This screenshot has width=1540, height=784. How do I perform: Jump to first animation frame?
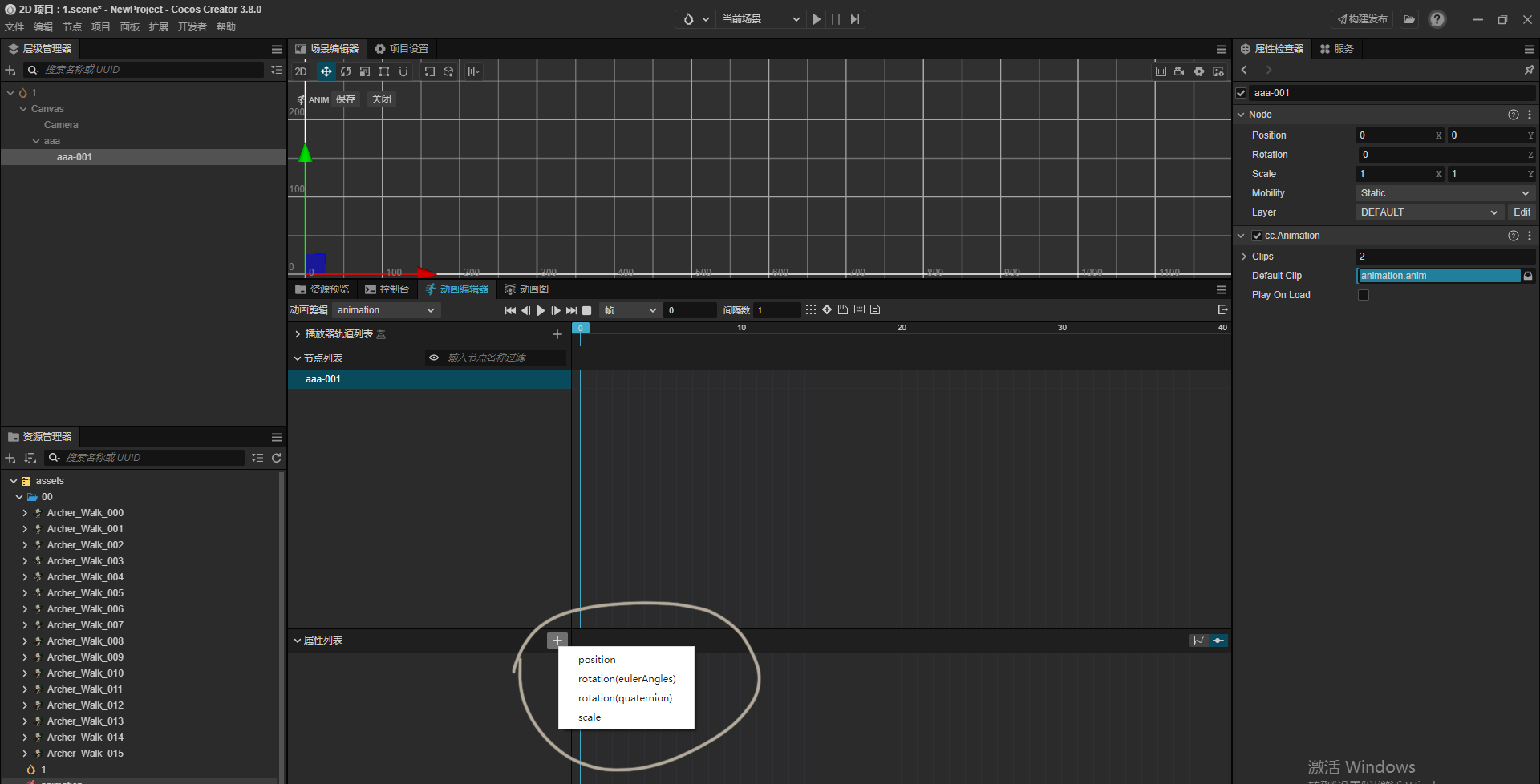pyautogui.click(x=510, y=310)
